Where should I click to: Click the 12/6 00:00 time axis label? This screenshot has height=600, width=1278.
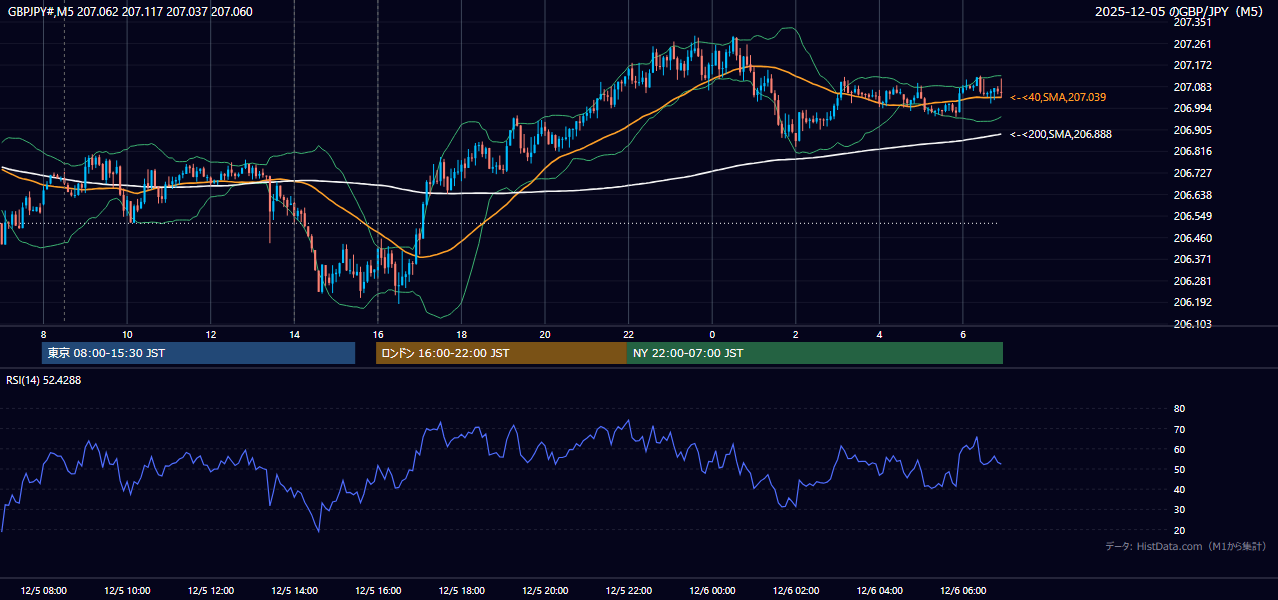[x=712, y=591]
